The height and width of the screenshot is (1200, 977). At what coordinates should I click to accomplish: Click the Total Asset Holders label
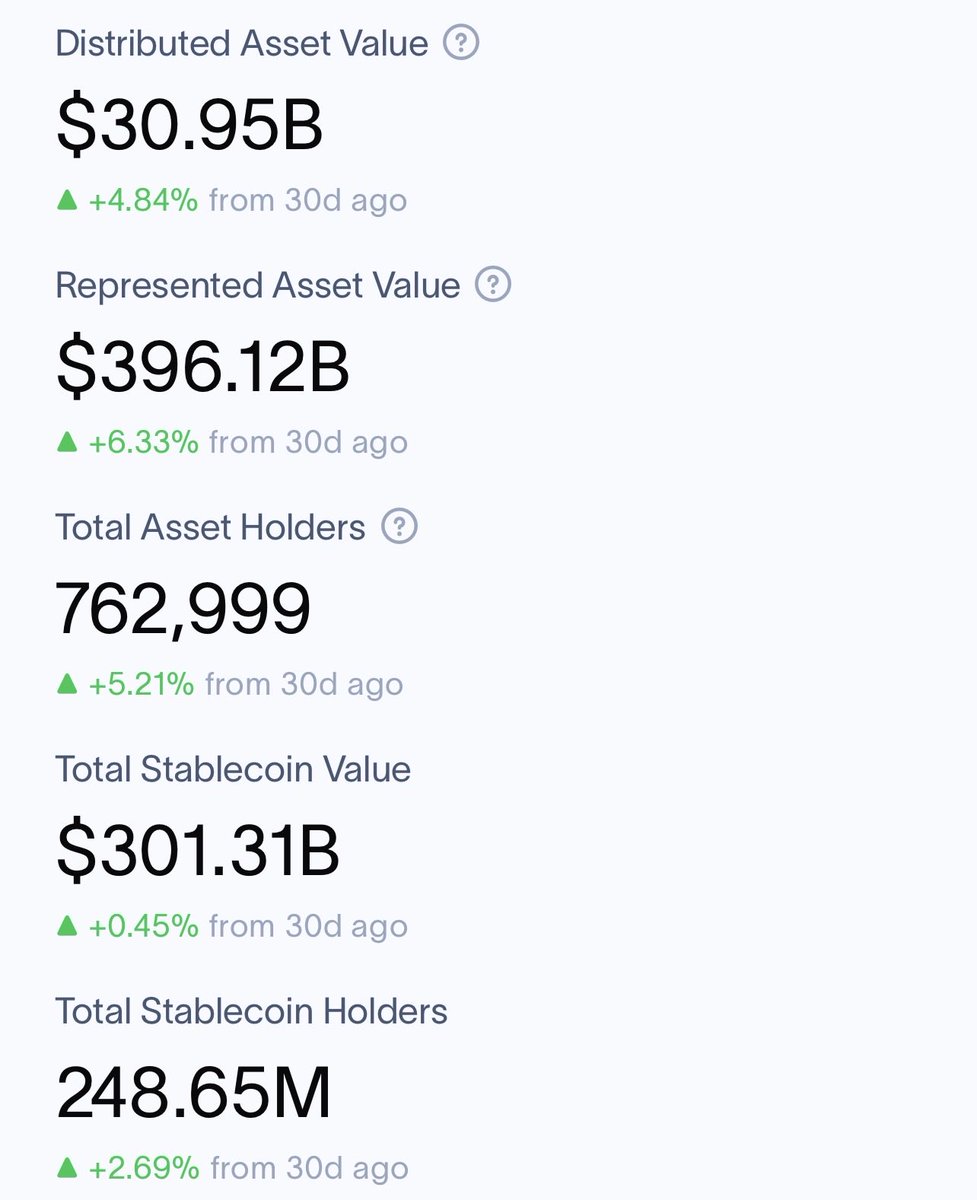[211, 527]
